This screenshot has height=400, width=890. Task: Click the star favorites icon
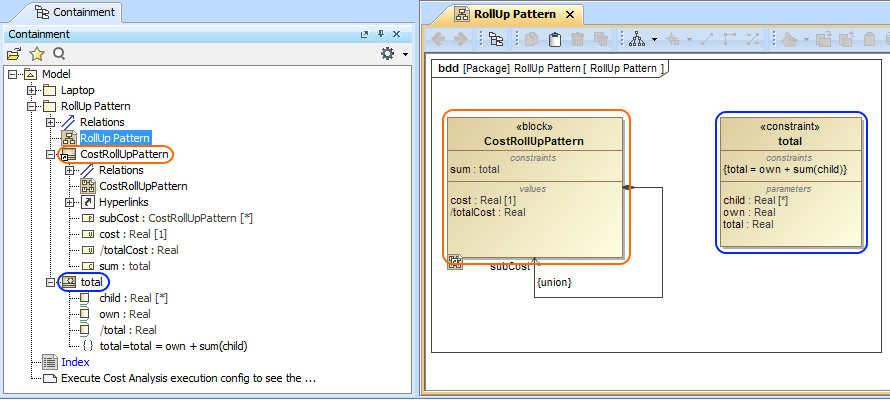tap(37, 54)
